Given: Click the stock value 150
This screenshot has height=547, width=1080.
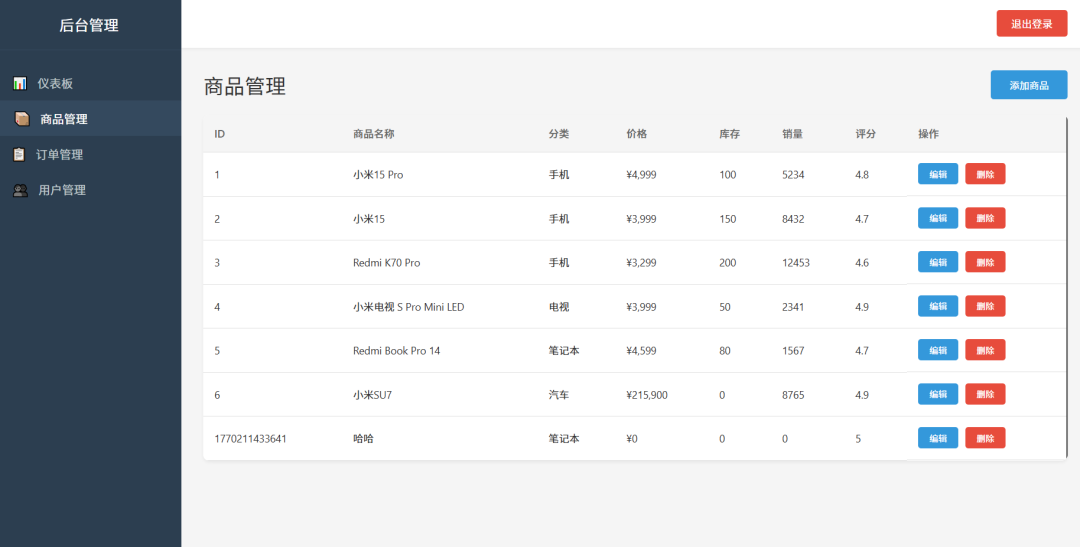Looking at the screenshot, I should (727, 218).
